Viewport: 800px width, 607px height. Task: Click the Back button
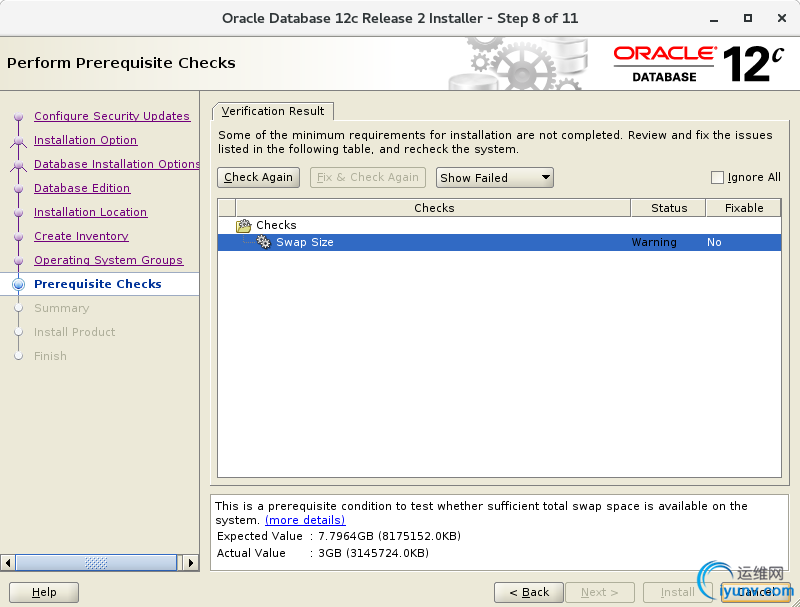529,592
